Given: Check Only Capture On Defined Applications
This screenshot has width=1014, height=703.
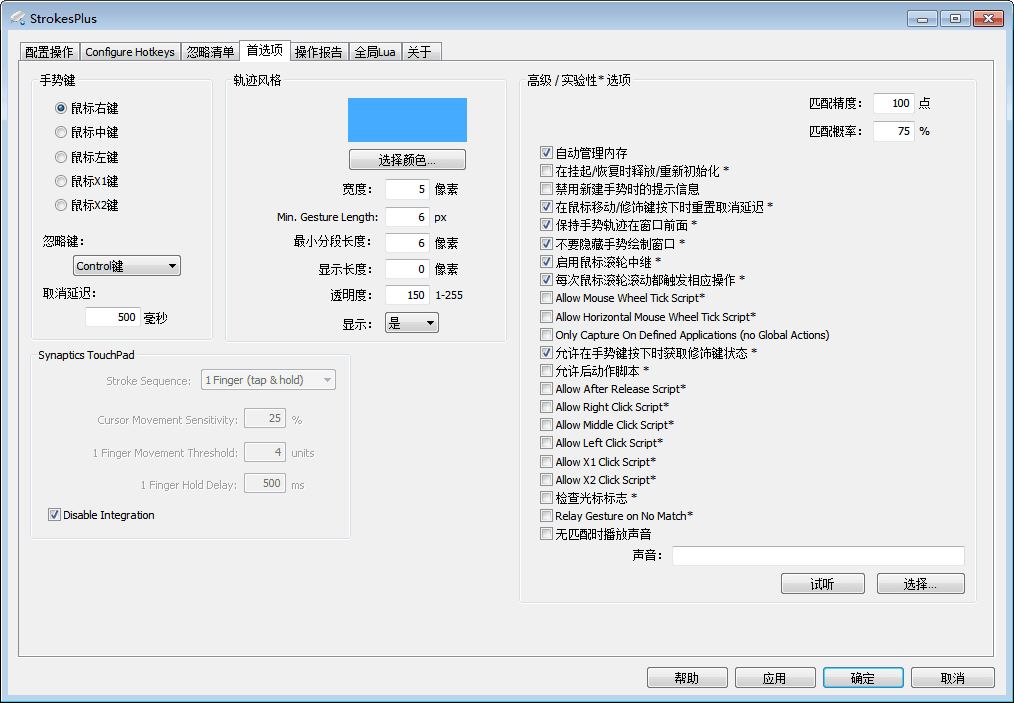Looking at the screenshot, I should tap(546, 334).
